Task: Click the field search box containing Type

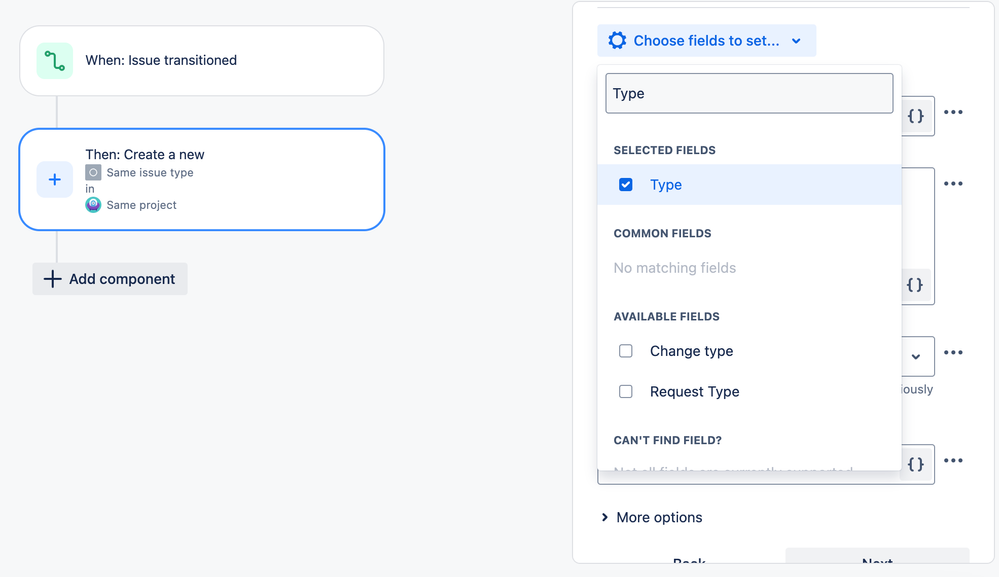Action: pos(749,94)
